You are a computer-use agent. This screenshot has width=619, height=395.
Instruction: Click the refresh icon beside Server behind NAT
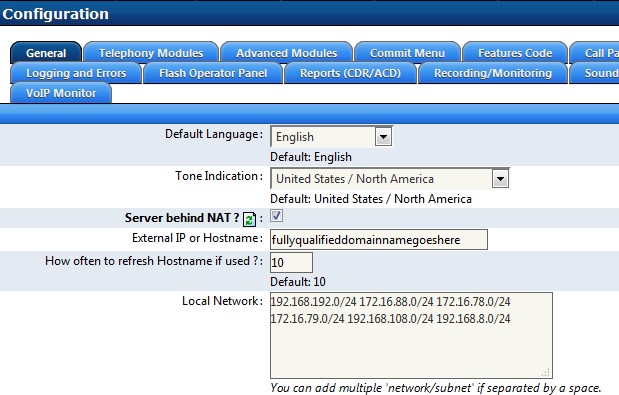(x=249, y=219)
